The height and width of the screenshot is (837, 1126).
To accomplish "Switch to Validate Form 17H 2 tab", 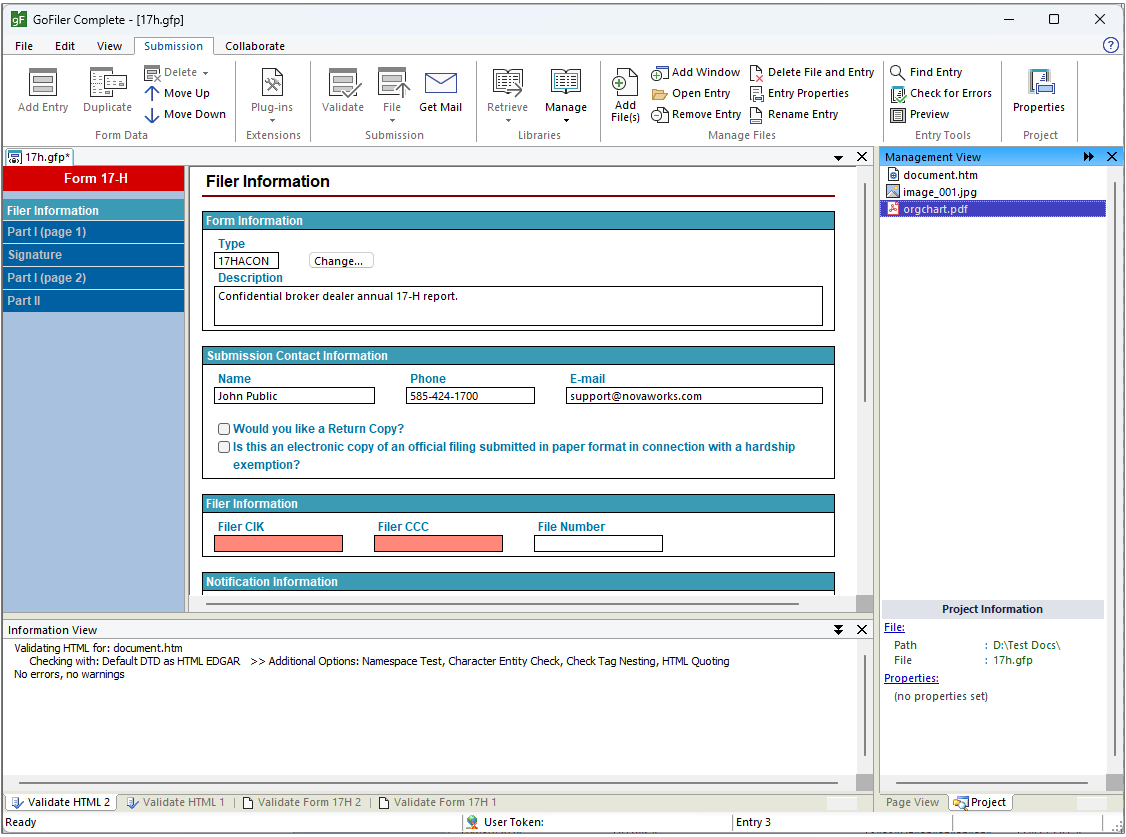I will pyautogui.click(x=302, y=803).
